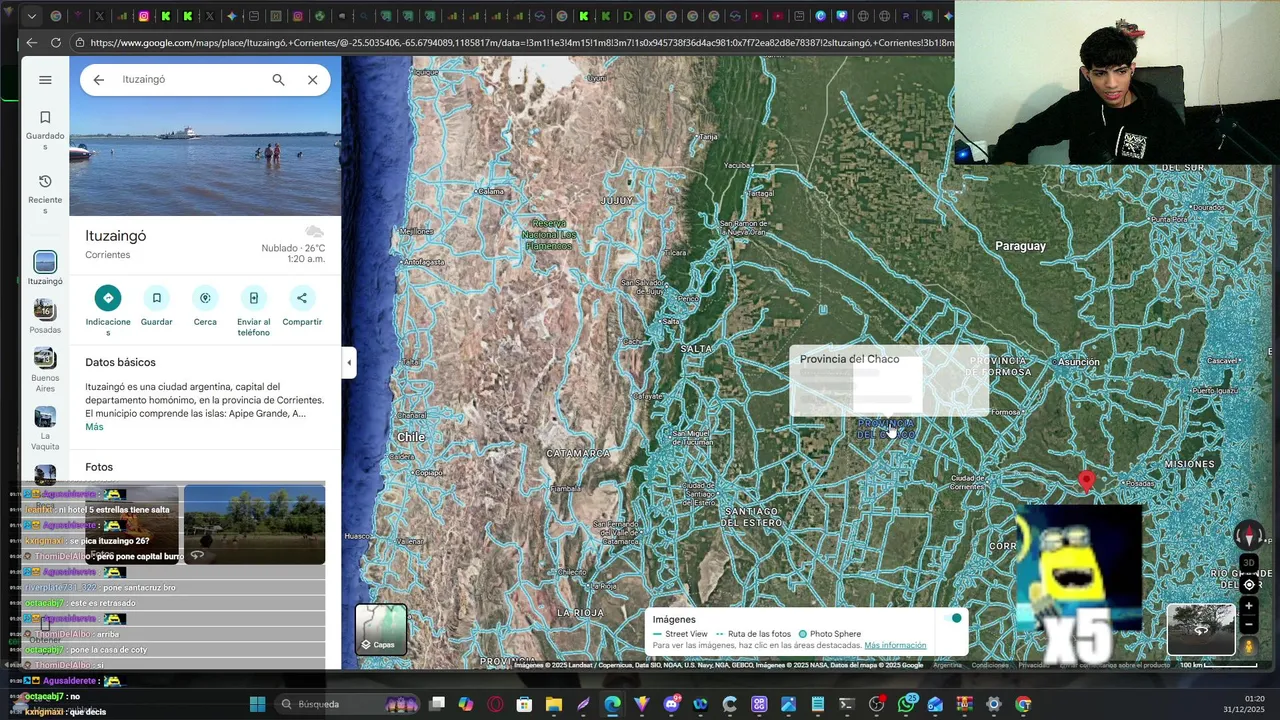Select the Ituzaingó recent item in sidebar

45,268
